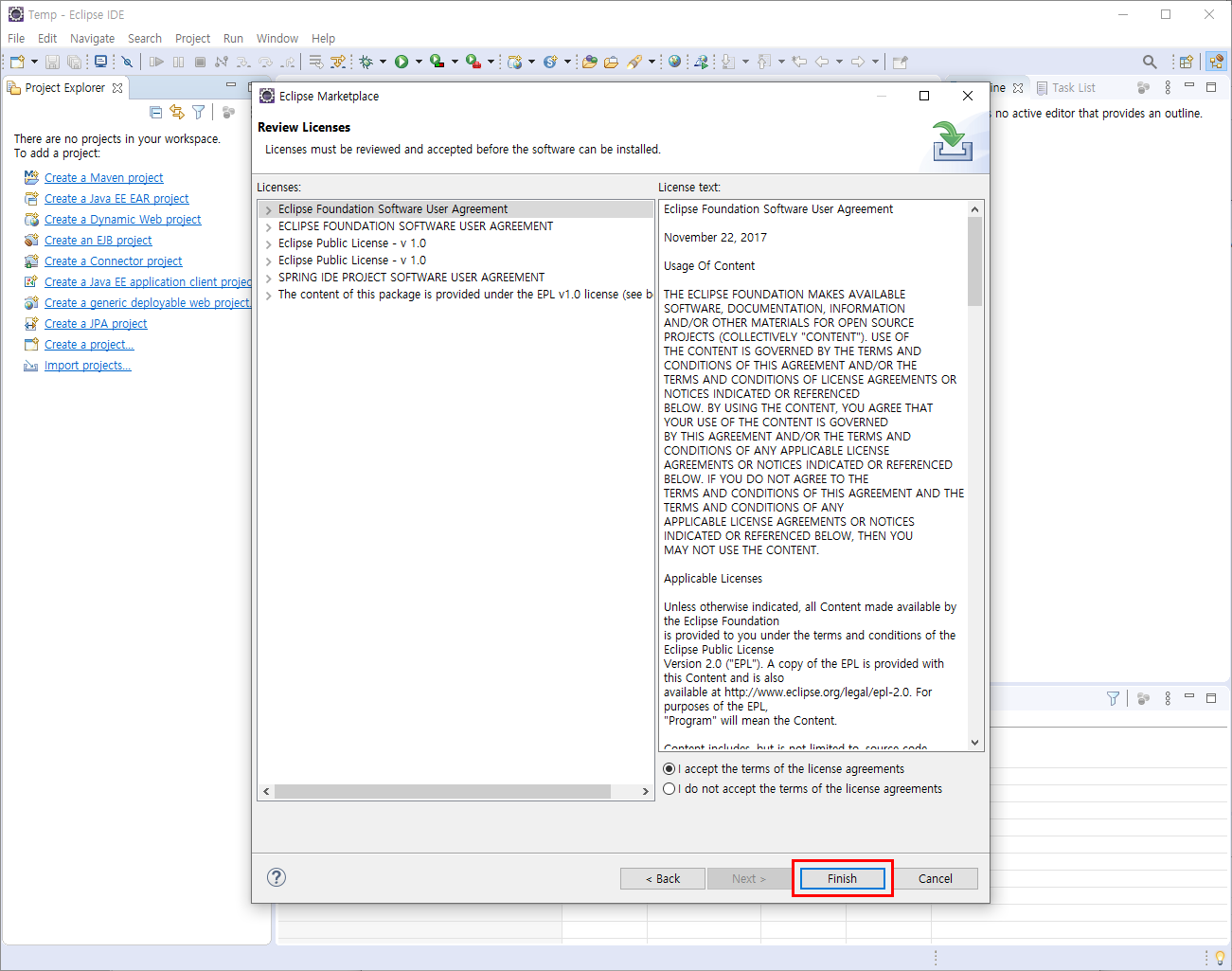The height and width of the screenshot is (971, 1232).
Task: Click the Resume debug icon
Action: pos(156,62)
